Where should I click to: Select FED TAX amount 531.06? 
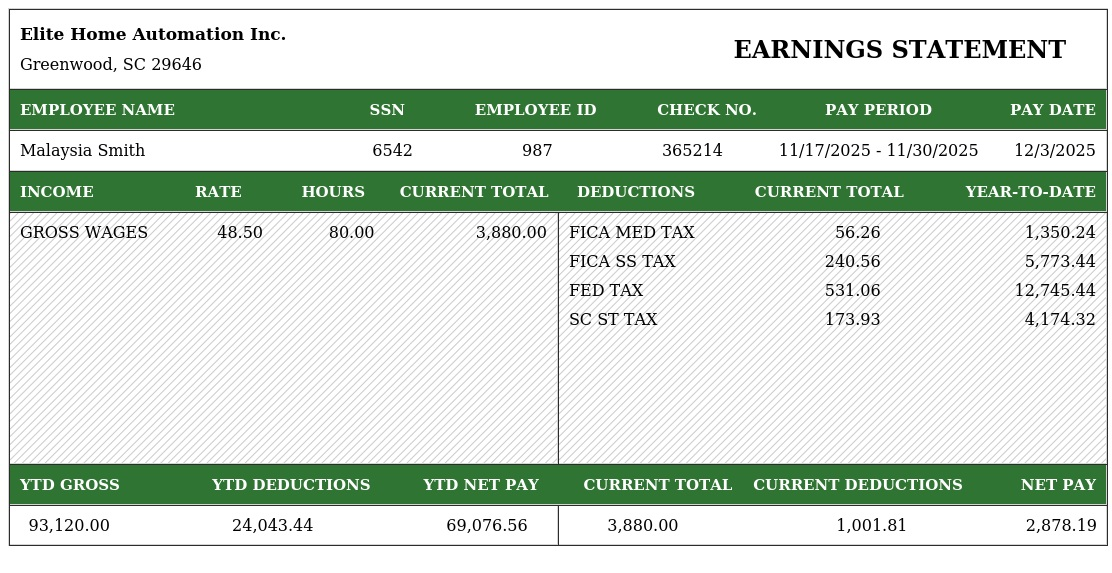(x=852, y=291)
